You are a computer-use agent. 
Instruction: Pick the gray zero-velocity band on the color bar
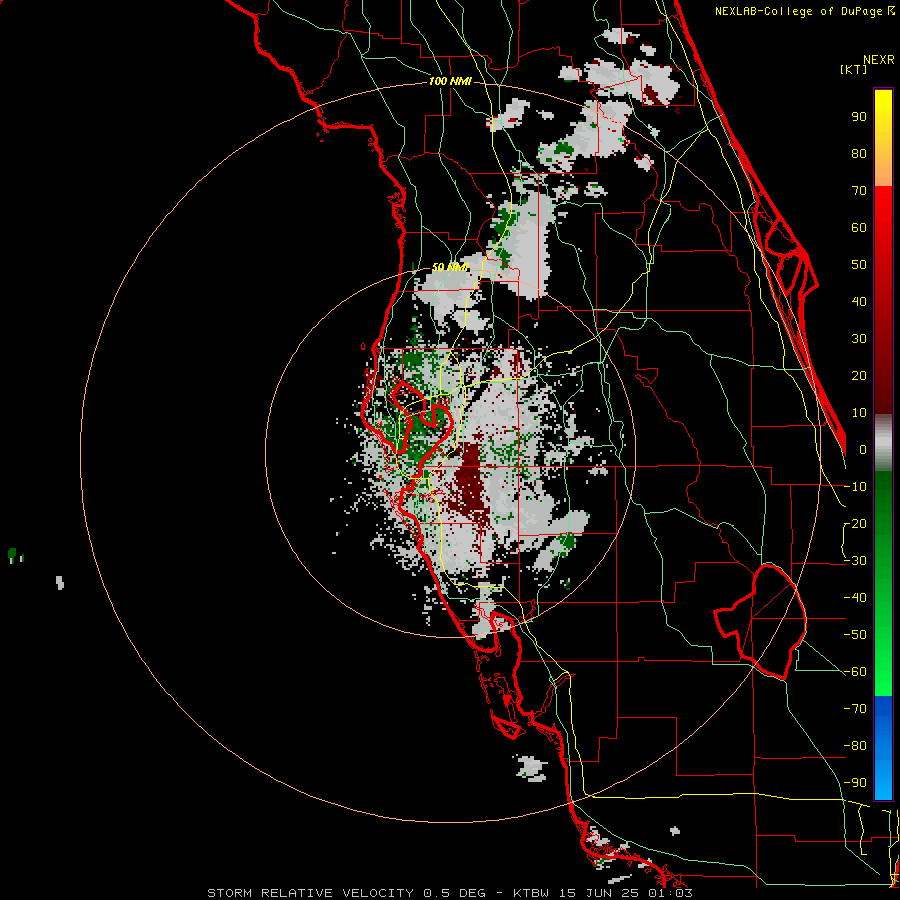coord(883,443)
